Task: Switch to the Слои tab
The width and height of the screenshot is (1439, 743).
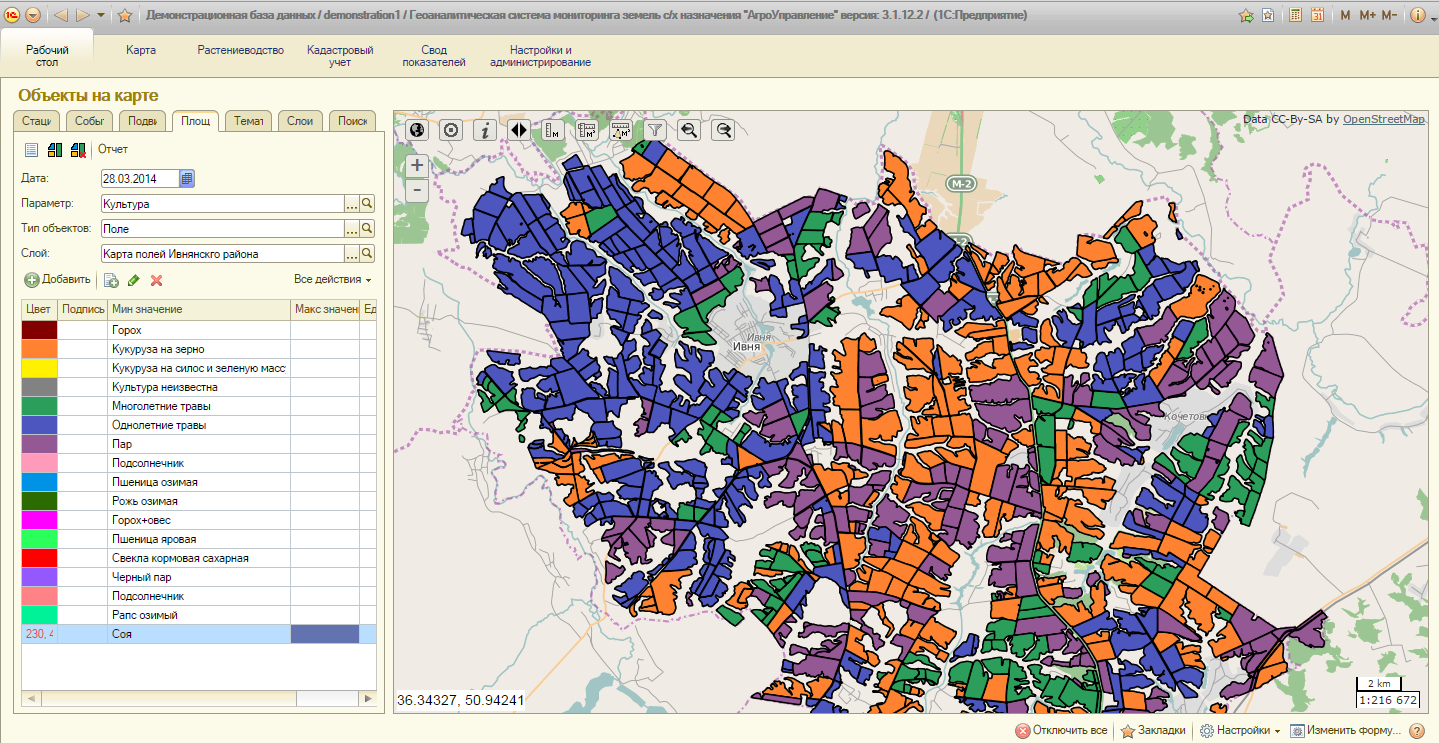Action: (300, 121)
